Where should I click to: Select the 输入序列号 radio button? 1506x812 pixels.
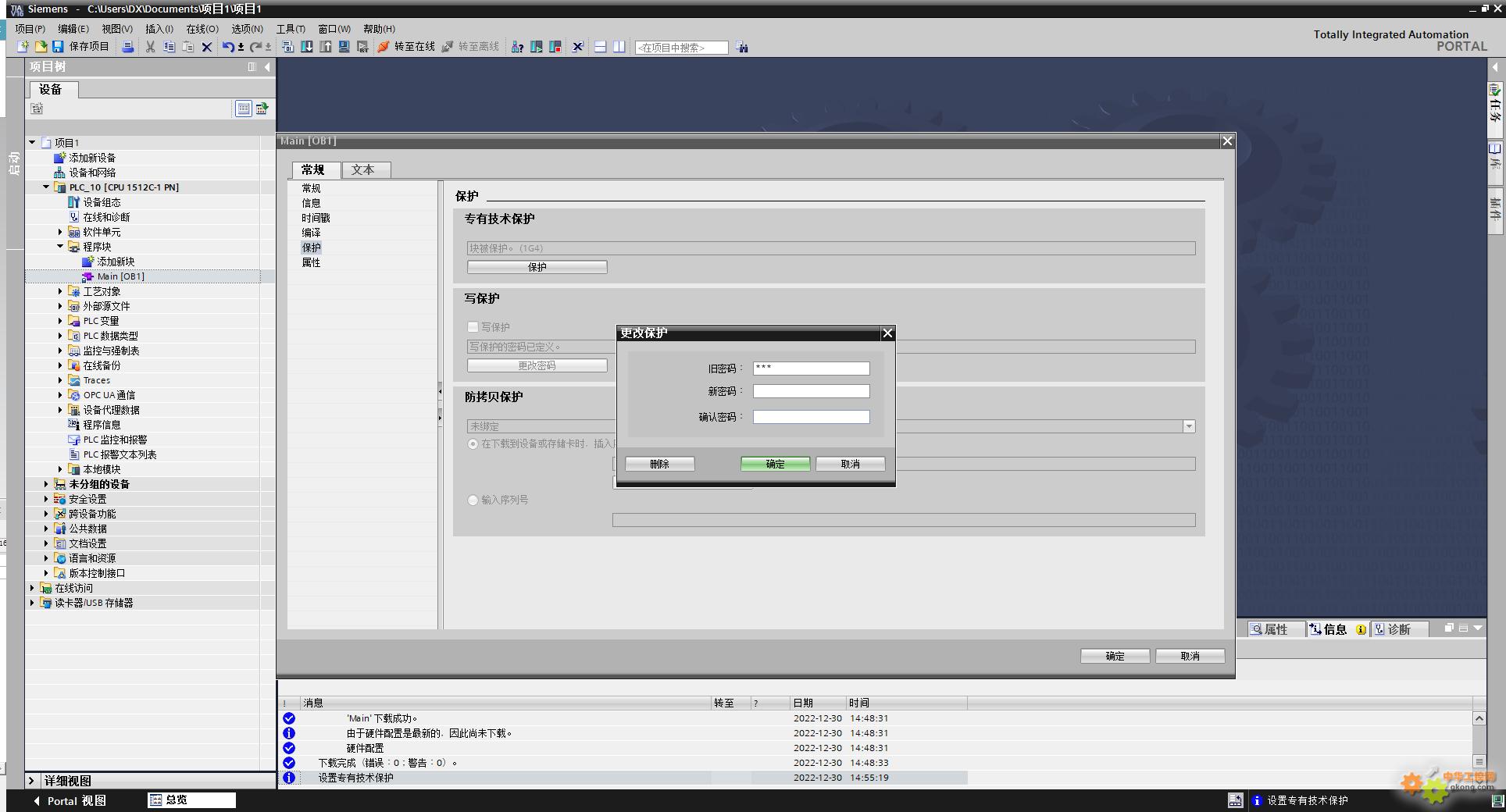click(x=473, y=500)
